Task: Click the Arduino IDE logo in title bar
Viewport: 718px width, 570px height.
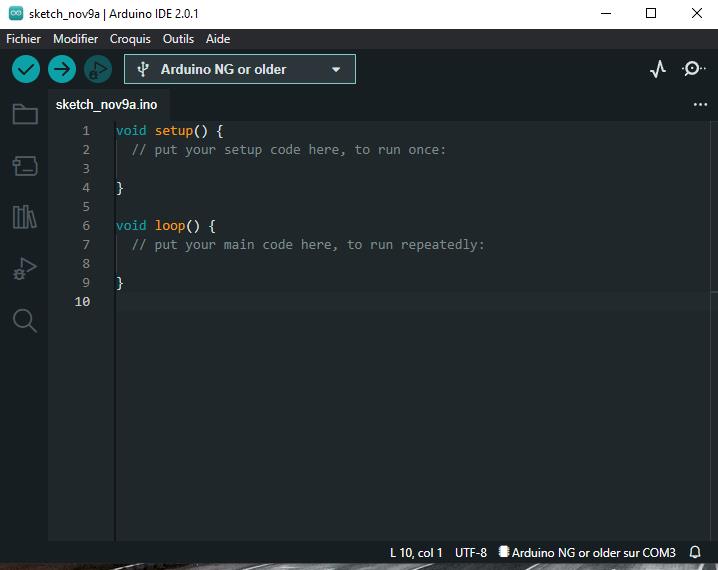Action: pyautogui.click(x=16, y=13)
